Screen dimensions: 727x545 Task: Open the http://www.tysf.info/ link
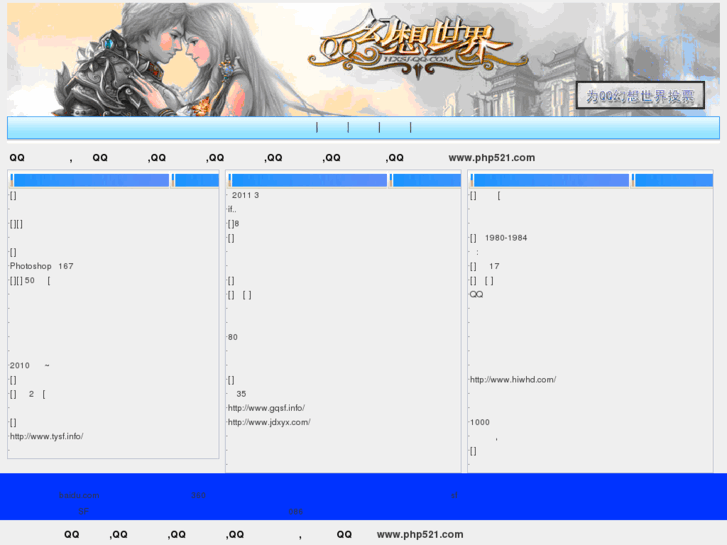tap(46, 436)
